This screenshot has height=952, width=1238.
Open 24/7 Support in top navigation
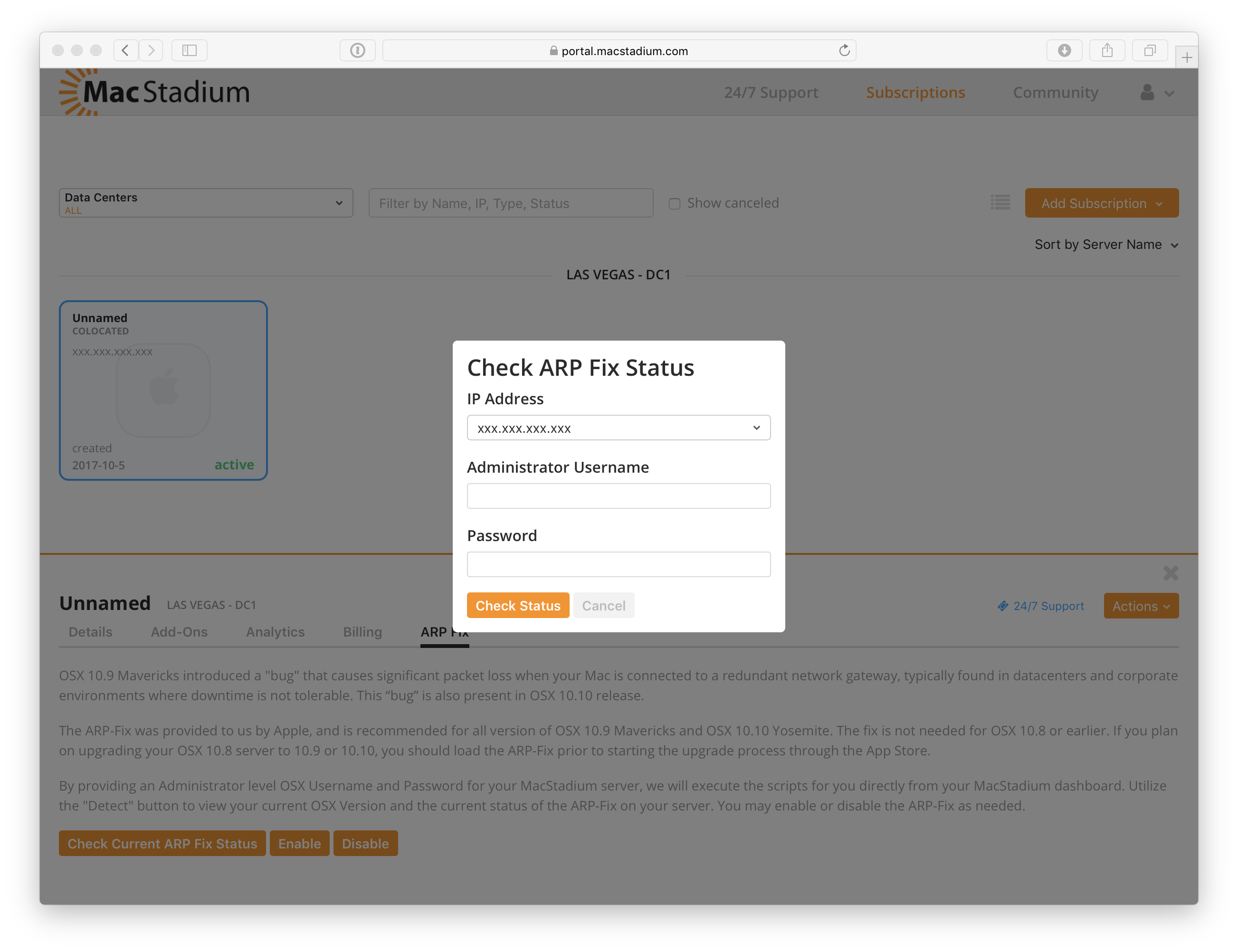coord(771,92)
